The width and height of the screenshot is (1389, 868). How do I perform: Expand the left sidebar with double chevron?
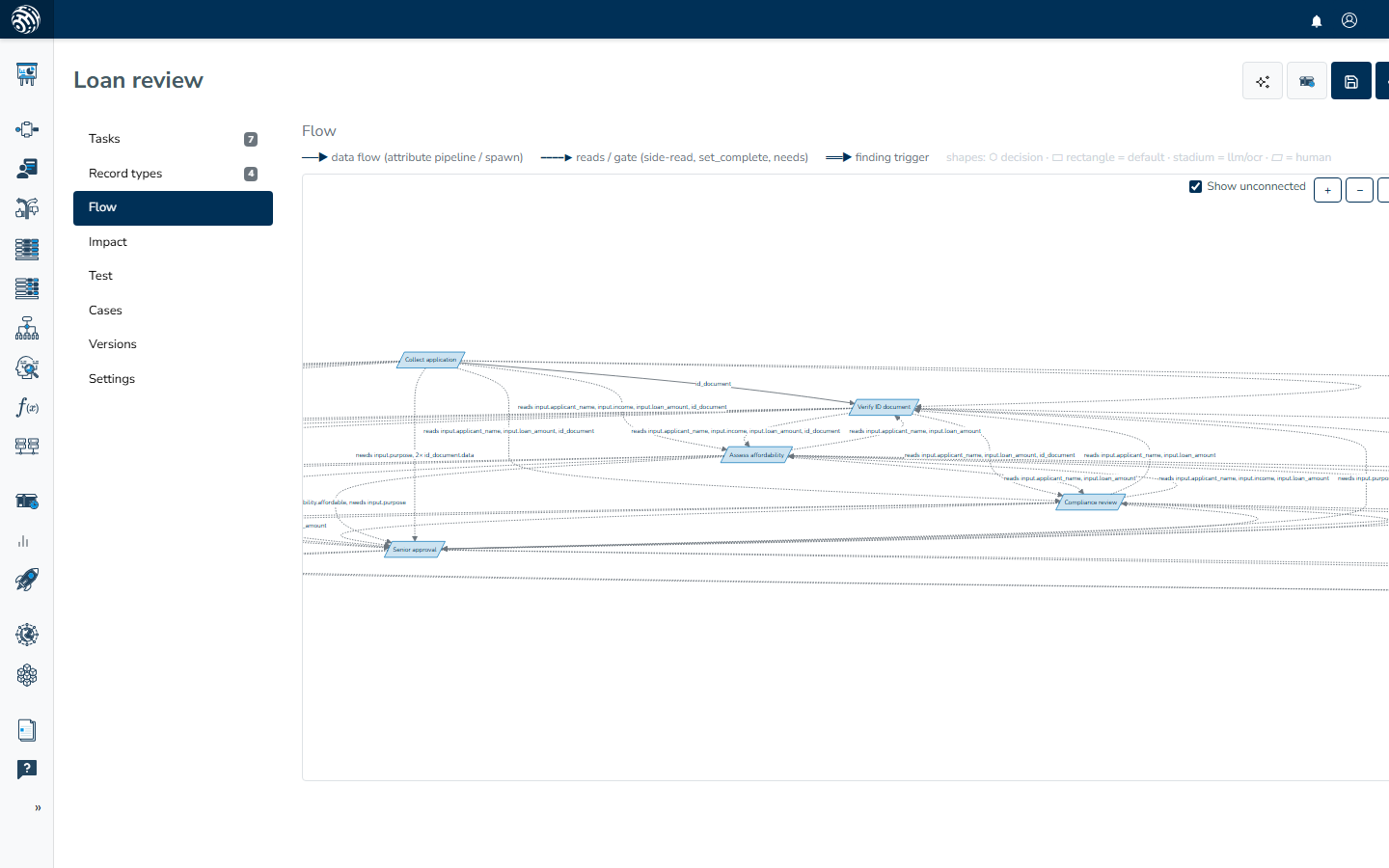[x=38, y=808]
